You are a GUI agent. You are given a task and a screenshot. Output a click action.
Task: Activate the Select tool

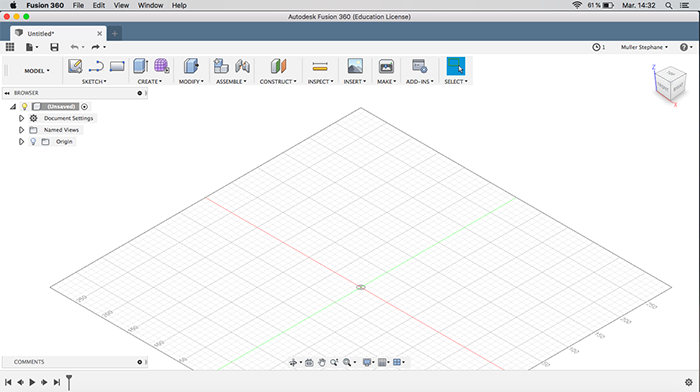[456, 66]
